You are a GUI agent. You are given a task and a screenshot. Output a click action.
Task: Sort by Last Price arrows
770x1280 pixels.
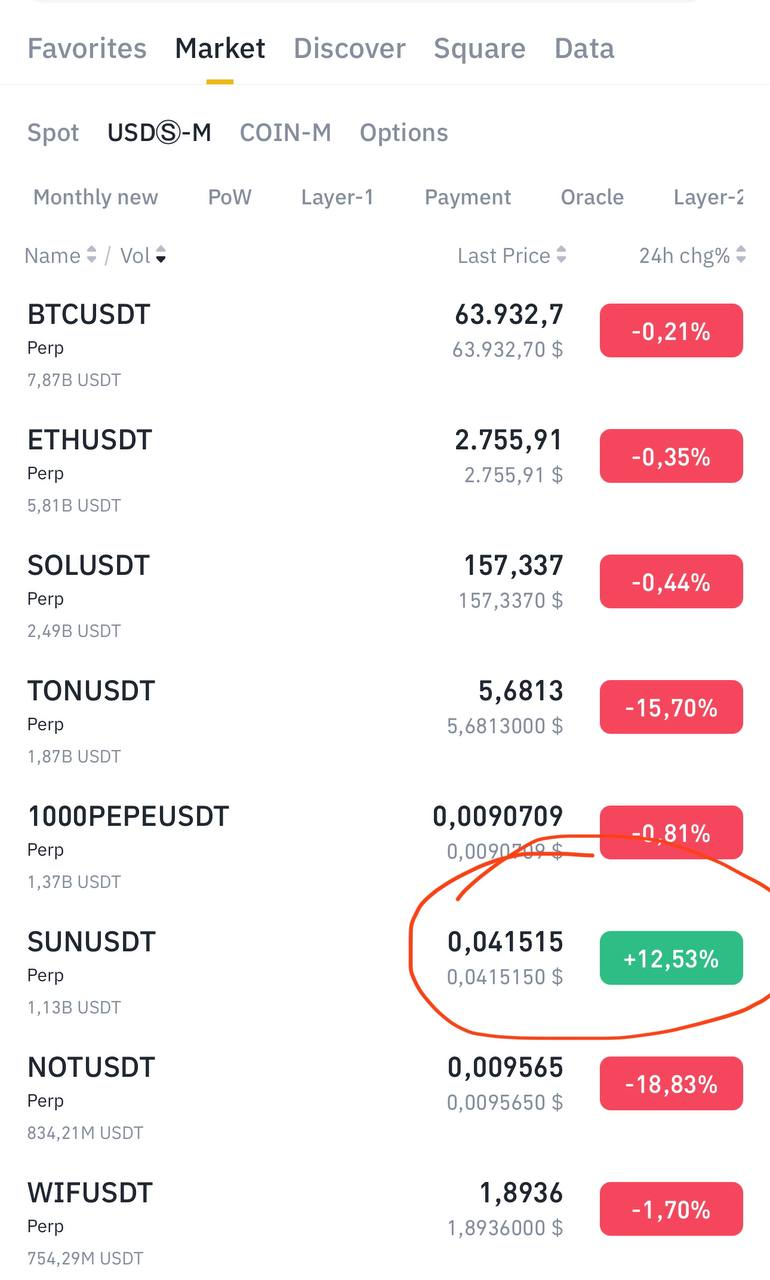point(561,256)
